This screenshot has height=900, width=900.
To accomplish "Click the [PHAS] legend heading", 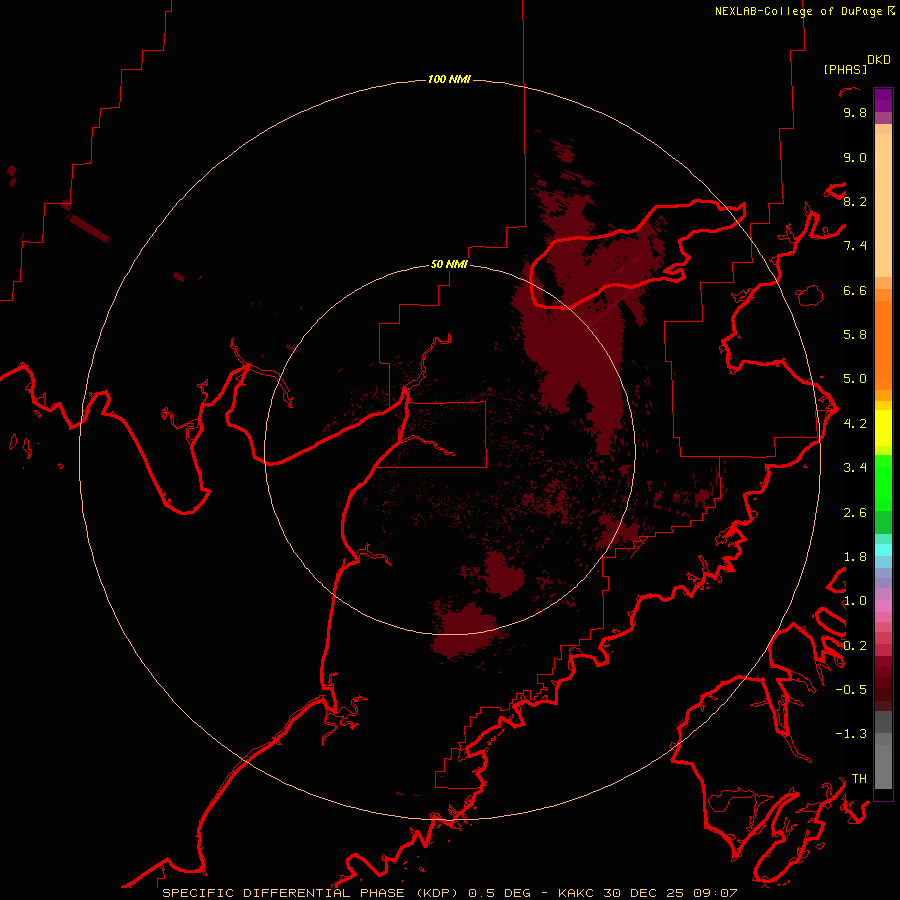I will (x=845, y=69).
